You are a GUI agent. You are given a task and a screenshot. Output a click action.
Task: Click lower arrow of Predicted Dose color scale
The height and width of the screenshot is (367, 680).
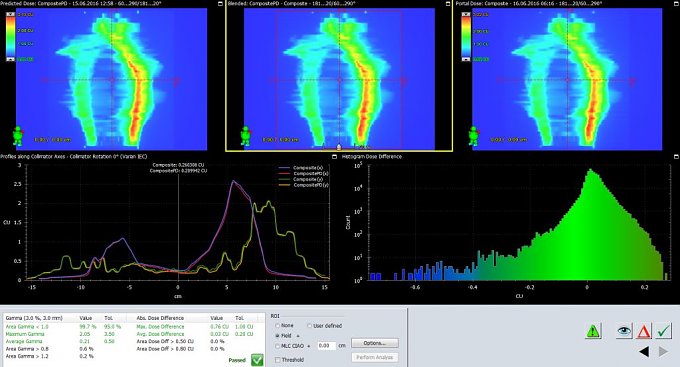[11, 59]
